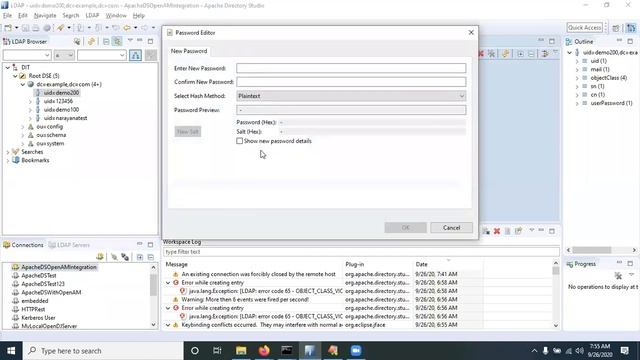The height and width of the screenshot is (360, 640).
Task: Click the New Connection icon in Connections panel
Action: pyautogui.click(x=100, y=257)
